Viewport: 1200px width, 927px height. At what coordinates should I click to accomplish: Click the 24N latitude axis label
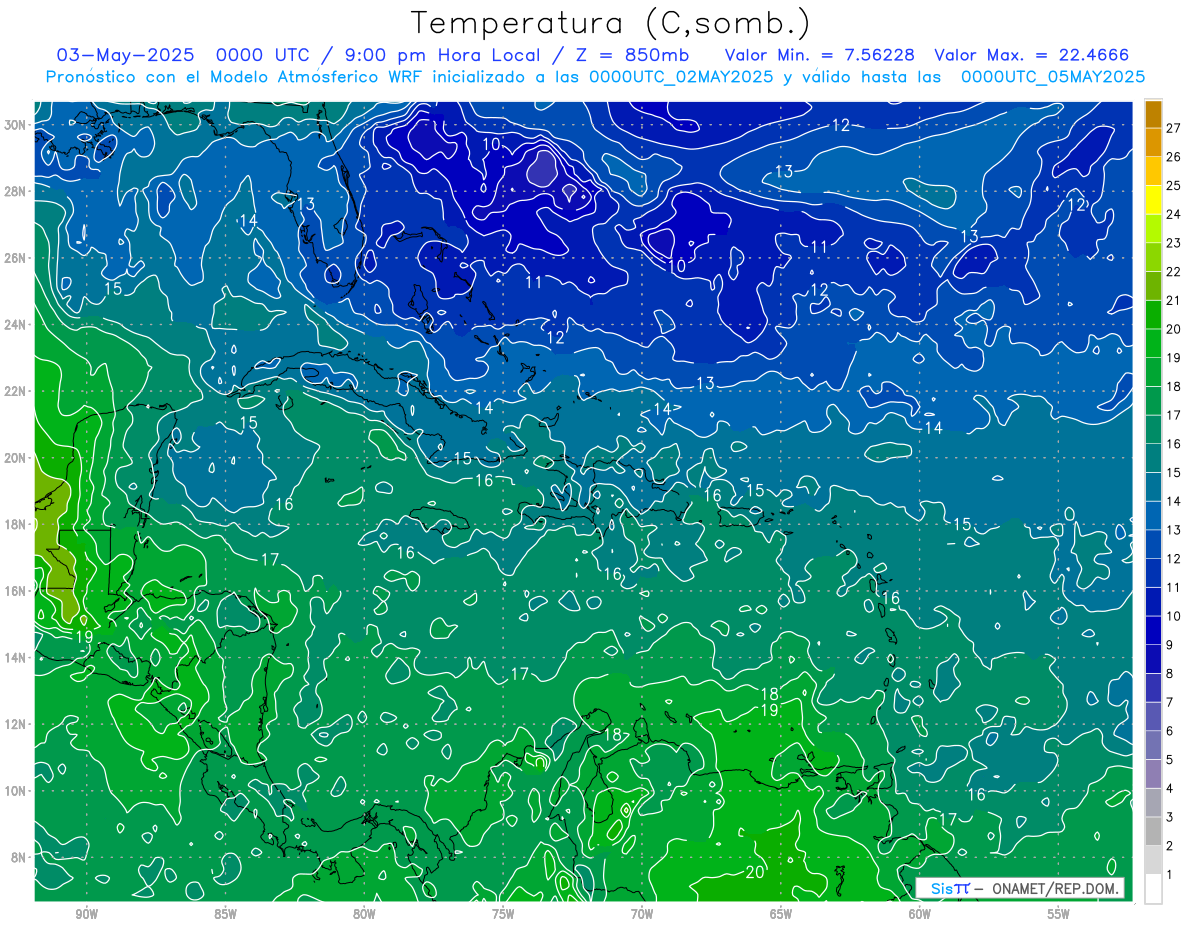click(15, 324)
